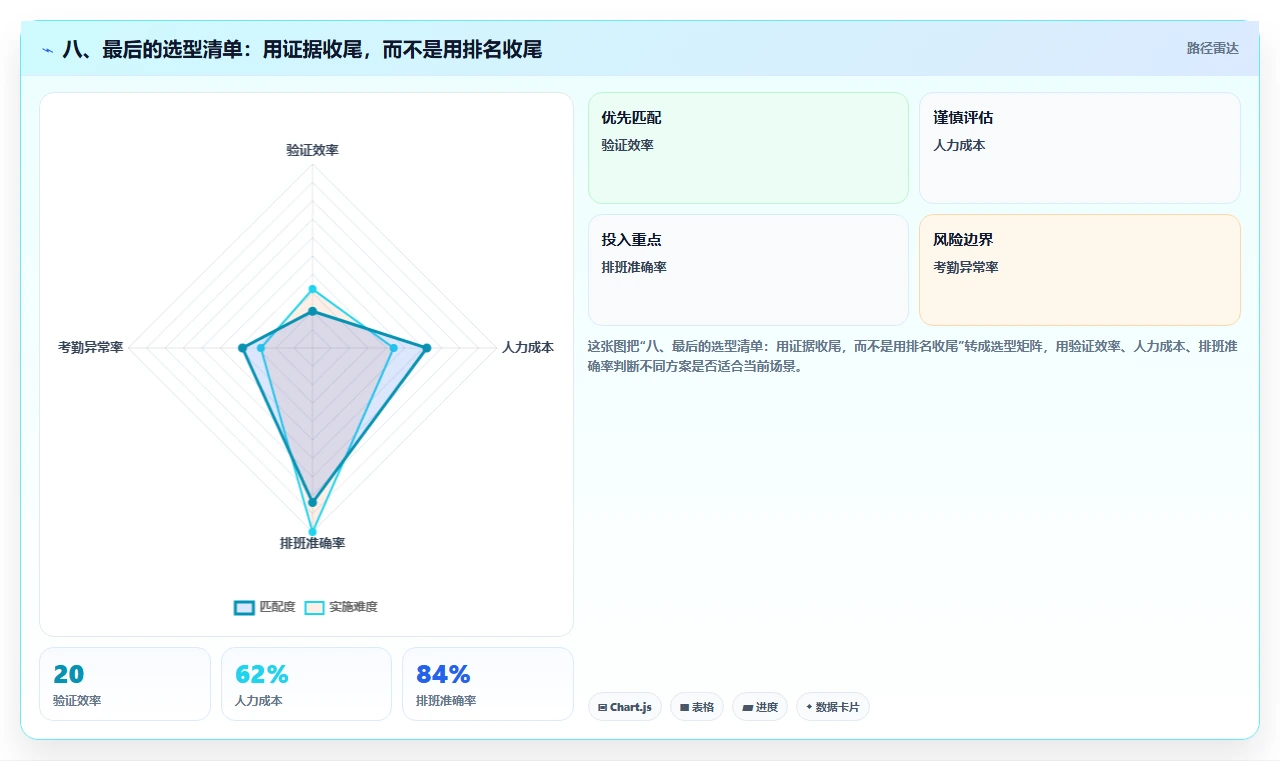
Task: Click 匹配度 data point on 排班准确率 axis
Action: point(312,502)
